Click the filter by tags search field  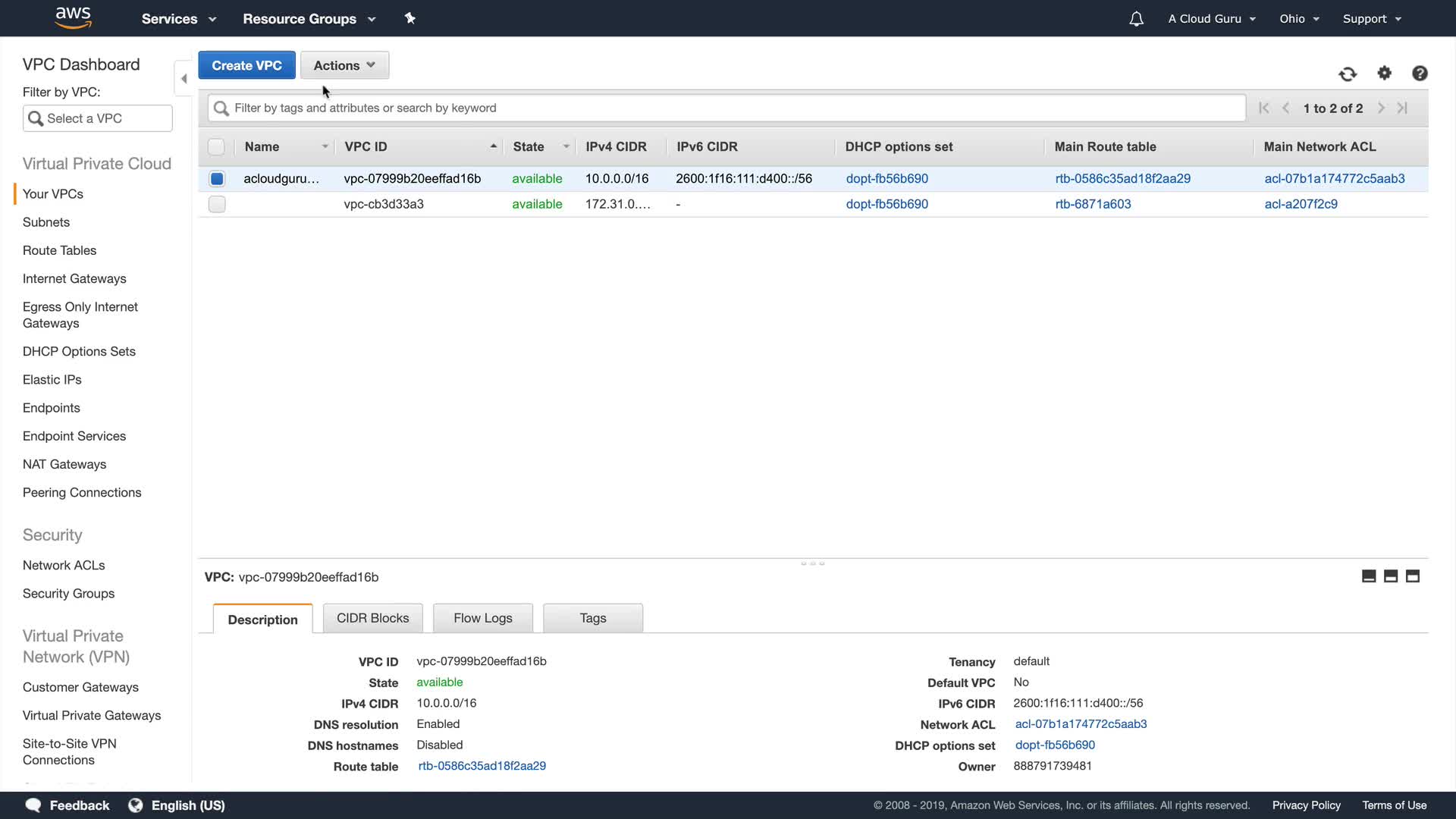pos(728,108)
